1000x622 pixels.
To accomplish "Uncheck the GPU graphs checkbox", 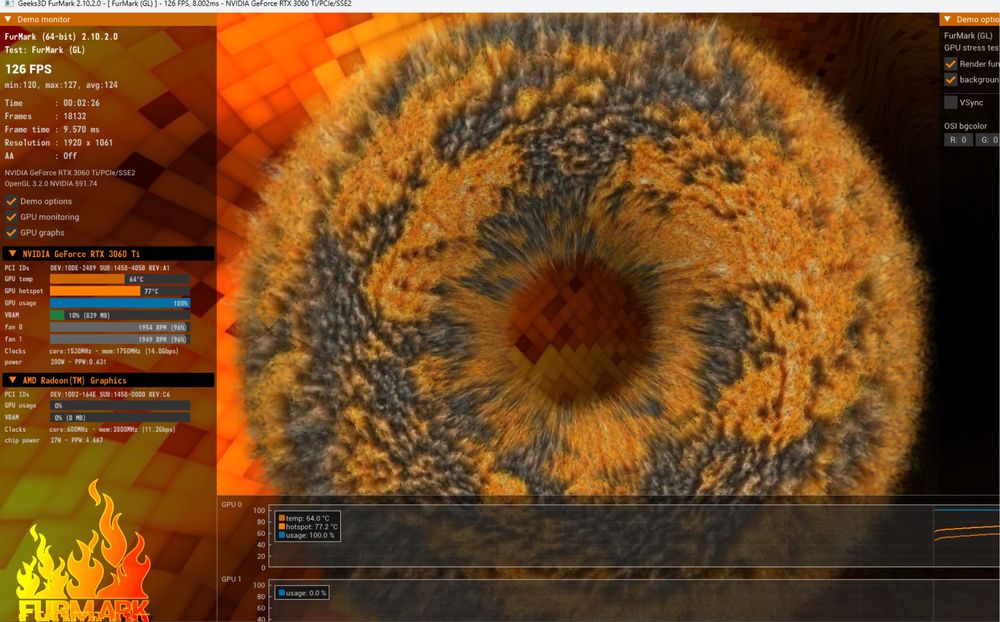I will 11,232.
